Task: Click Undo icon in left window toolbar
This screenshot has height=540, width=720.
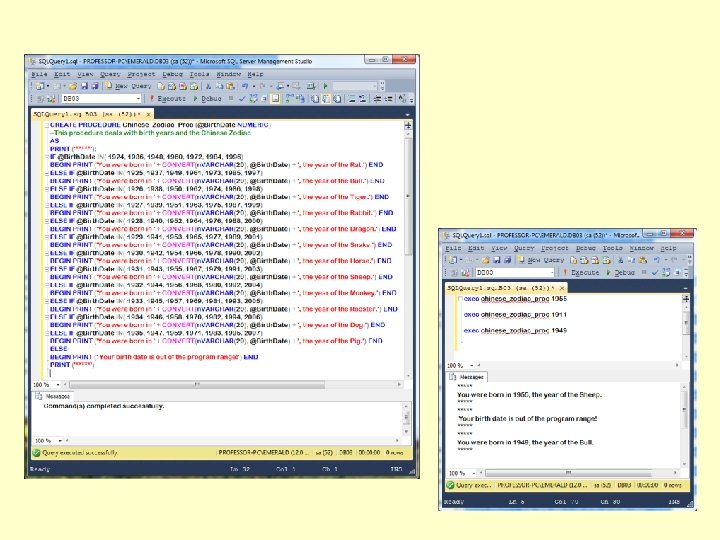Action: 245,86
